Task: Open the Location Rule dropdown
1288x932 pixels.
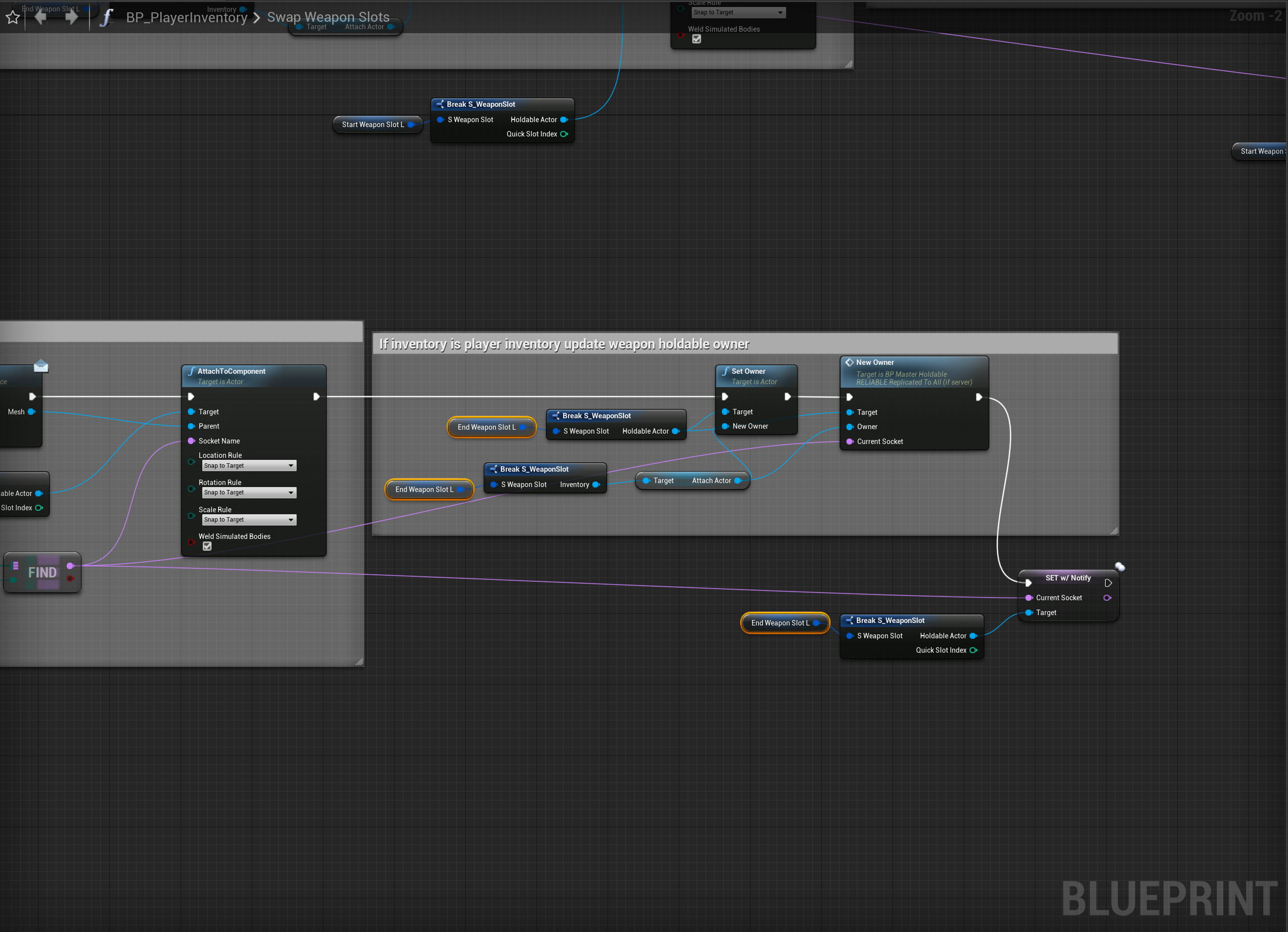Action: 249,466
